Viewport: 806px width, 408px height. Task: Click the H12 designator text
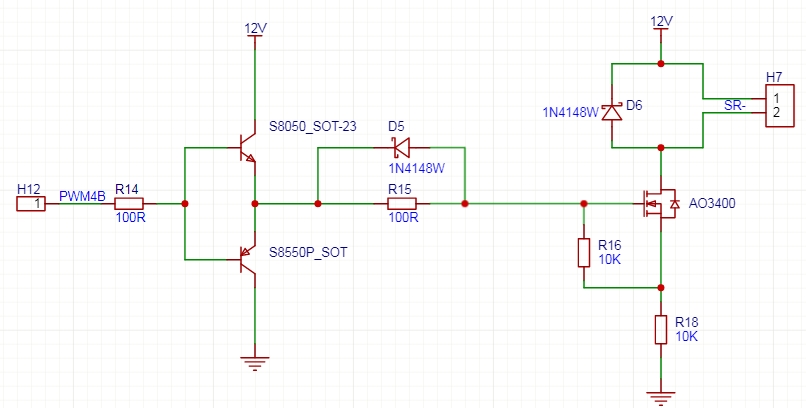pos(29,189)
